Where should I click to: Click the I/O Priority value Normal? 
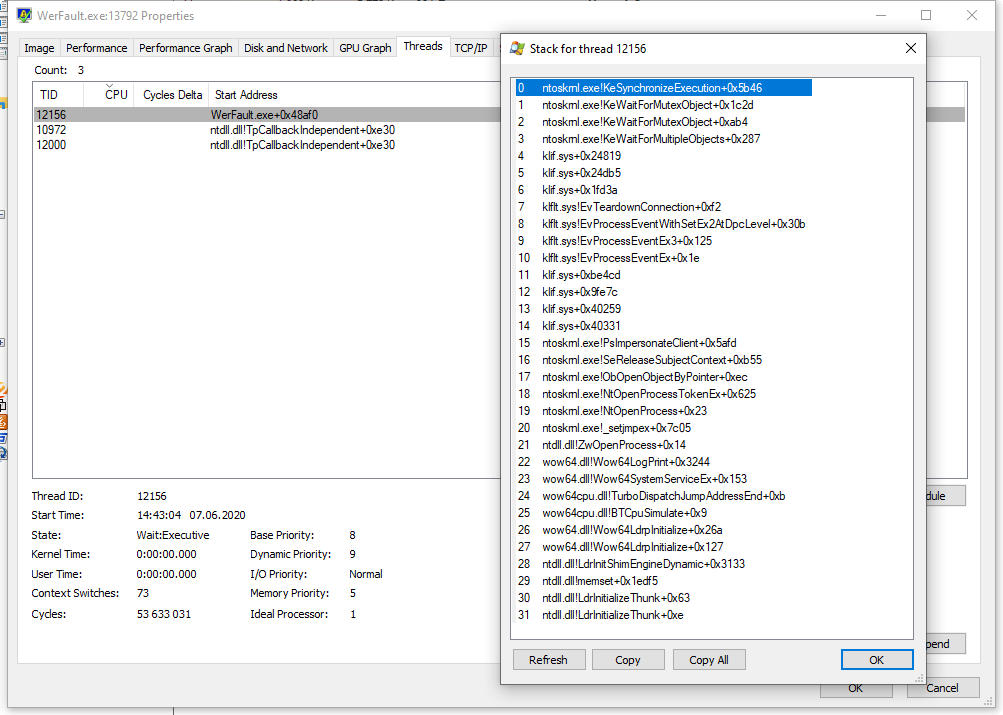pos(366,574)
